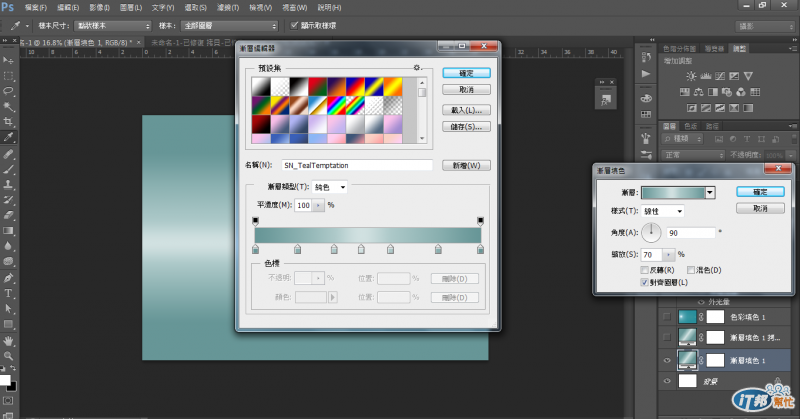Show the 漸層填色 1 拷貝 layer

coord(667,337)
